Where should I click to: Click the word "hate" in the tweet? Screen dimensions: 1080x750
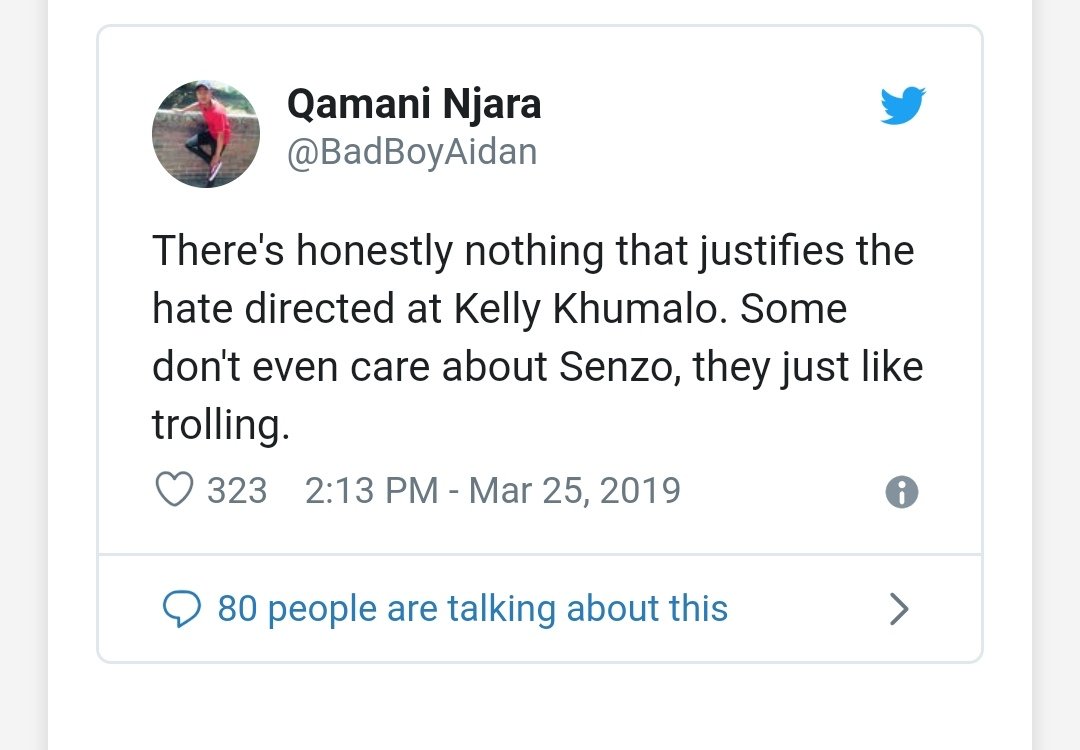[190, 309]
